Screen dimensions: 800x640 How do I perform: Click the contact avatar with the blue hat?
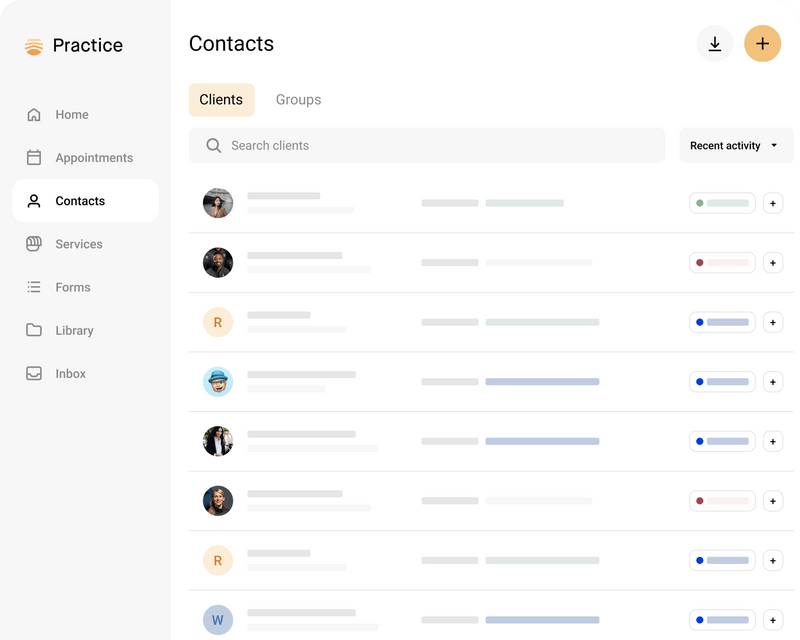(x=218, y=381)
